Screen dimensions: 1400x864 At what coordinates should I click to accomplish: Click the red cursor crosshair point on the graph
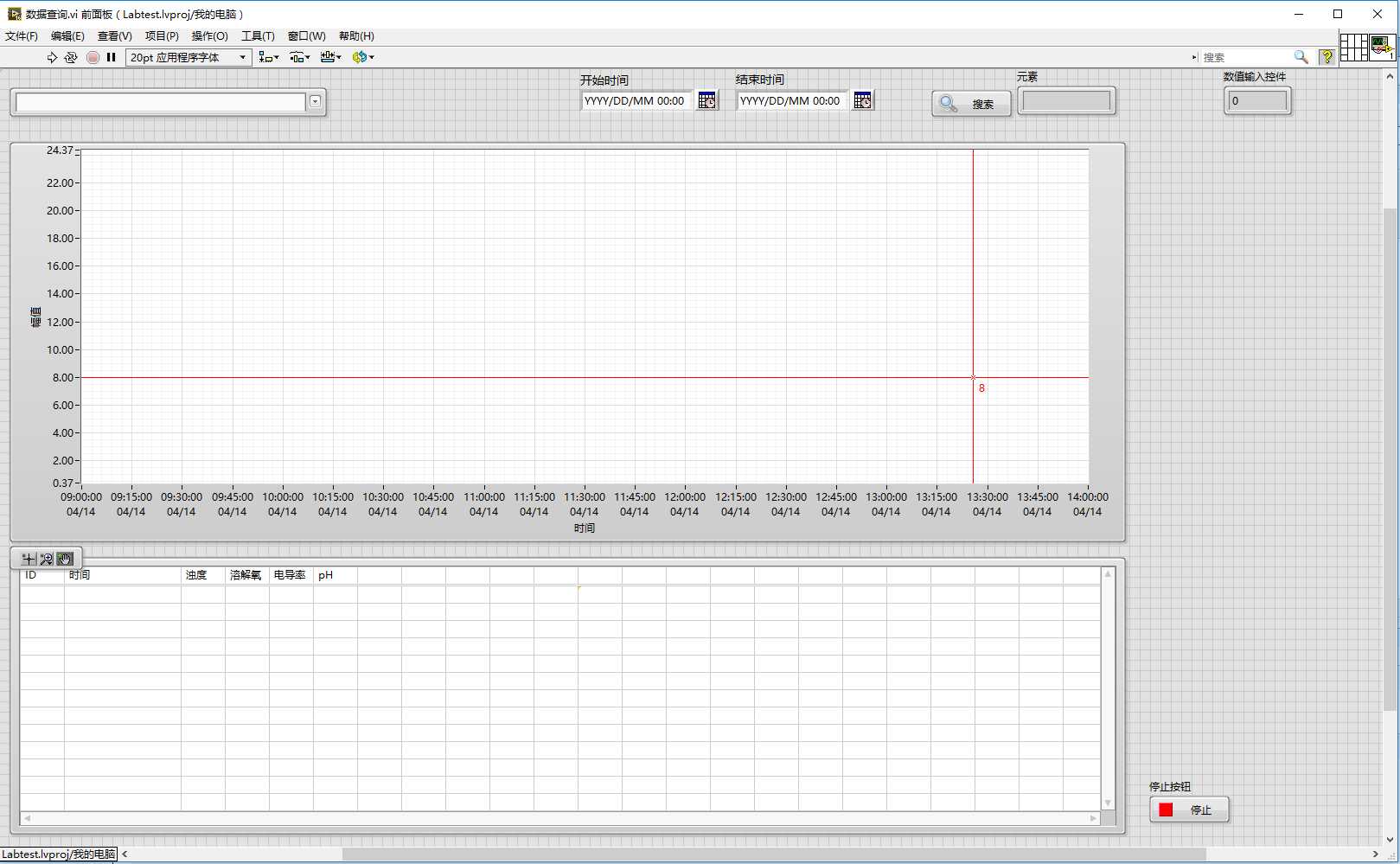click(973, 377)
